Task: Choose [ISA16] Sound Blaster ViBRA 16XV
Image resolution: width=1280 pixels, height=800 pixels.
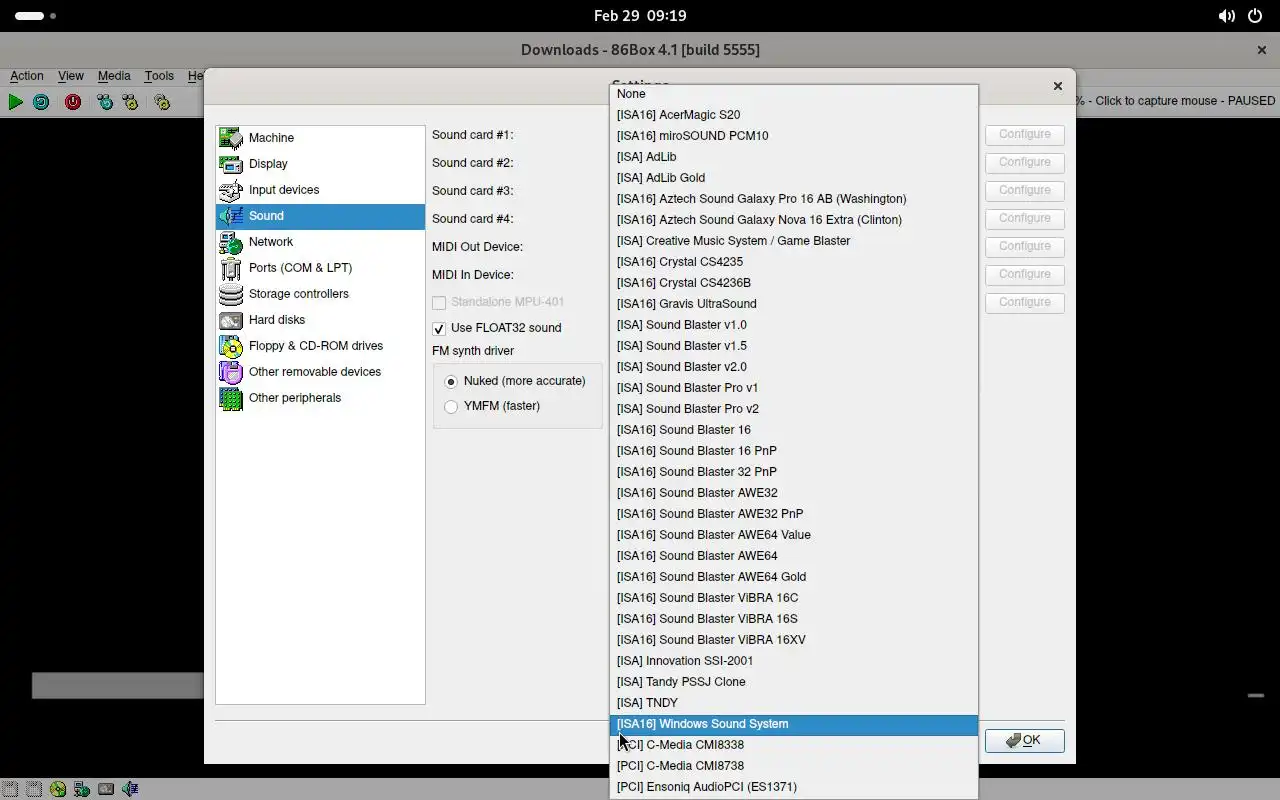Action: coord(794,640)
